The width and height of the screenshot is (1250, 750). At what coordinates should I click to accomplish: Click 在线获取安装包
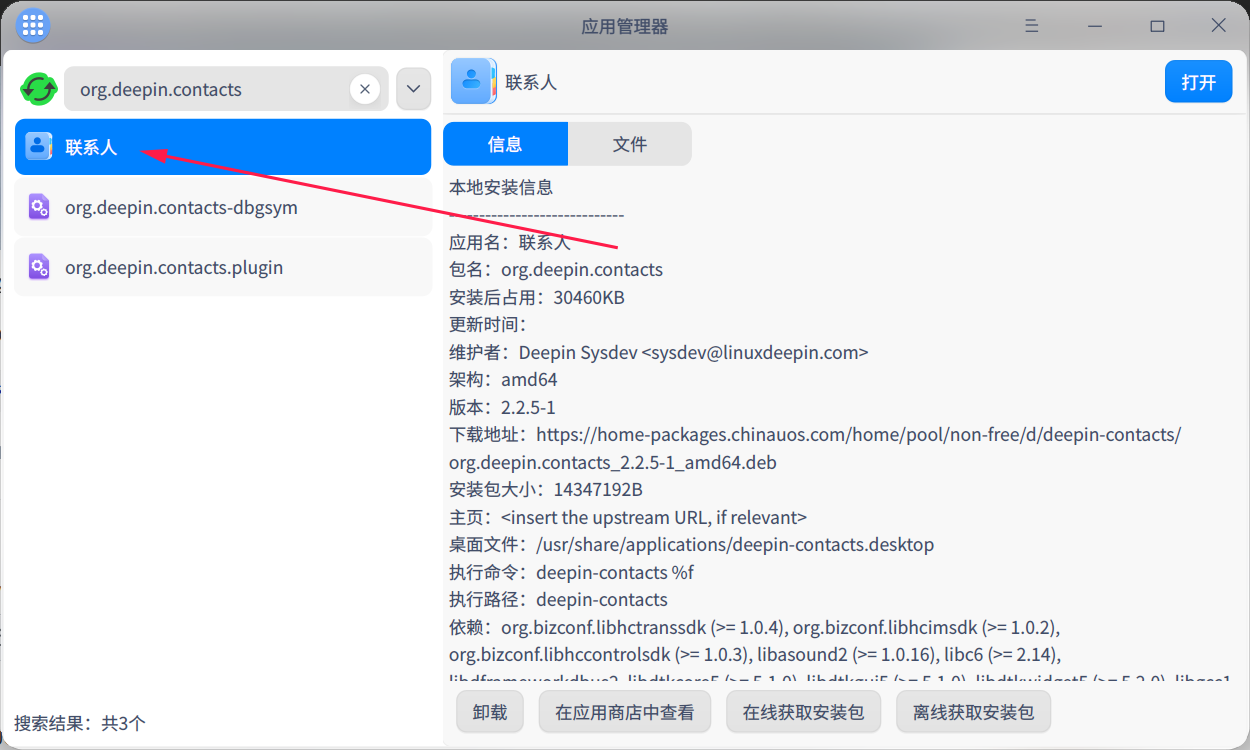pyautogui.click(x=803, y=711)
